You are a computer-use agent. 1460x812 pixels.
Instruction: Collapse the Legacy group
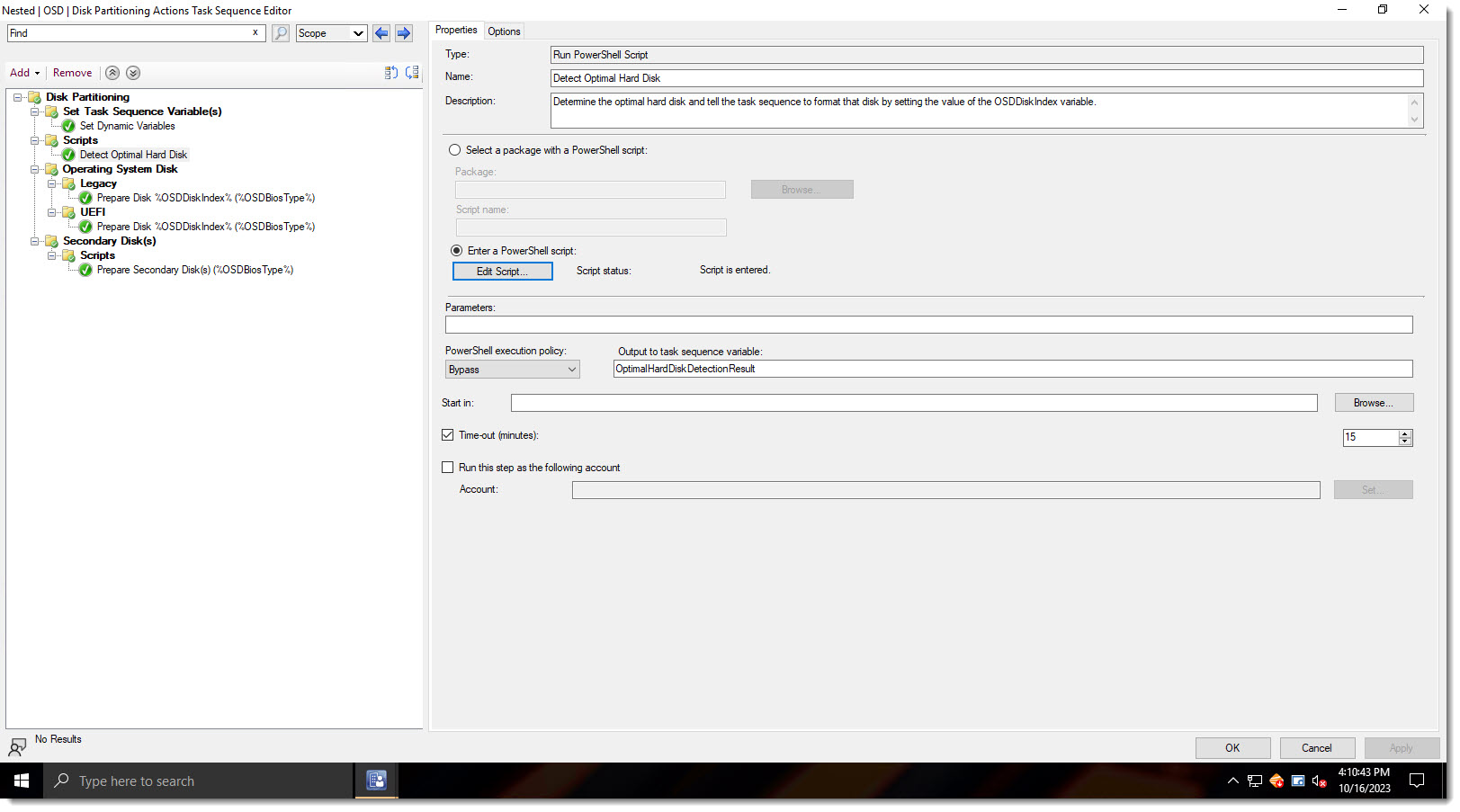tap(51, 183)
